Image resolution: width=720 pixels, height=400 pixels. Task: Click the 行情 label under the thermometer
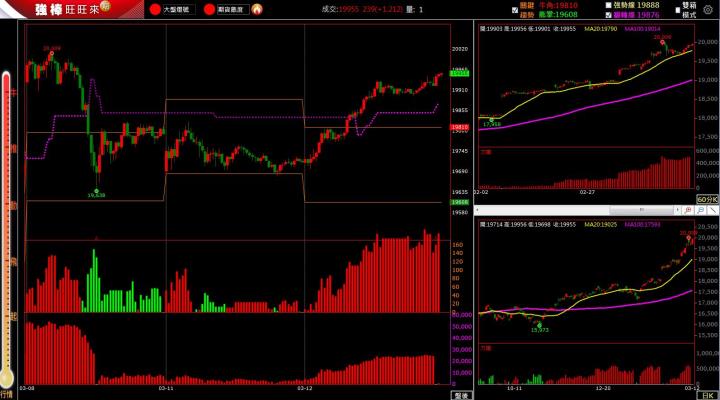click(x=6, y=394)
